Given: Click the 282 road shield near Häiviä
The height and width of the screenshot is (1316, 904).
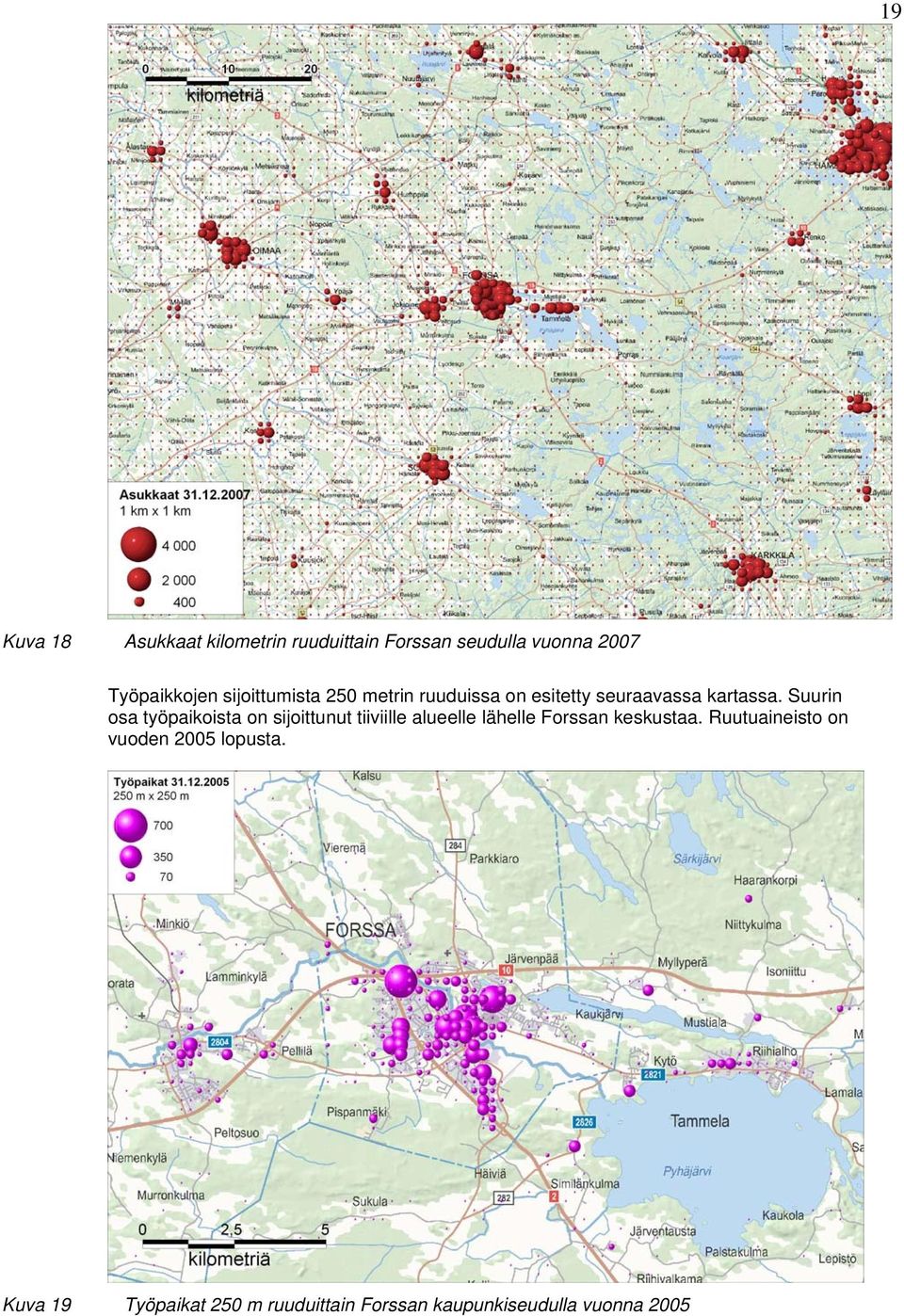Looking at the screenshot, I should click(504, 1198).
